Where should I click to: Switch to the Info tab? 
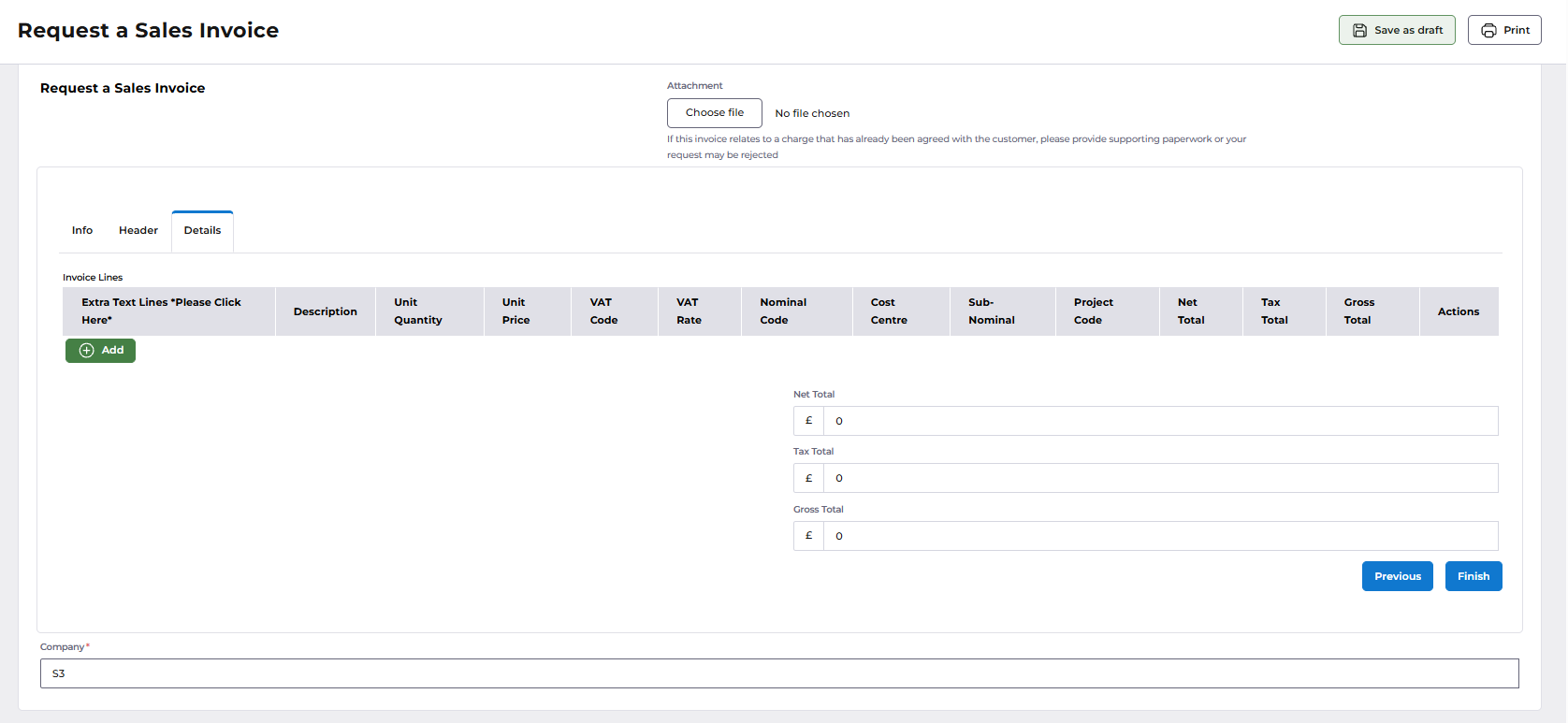82,230
